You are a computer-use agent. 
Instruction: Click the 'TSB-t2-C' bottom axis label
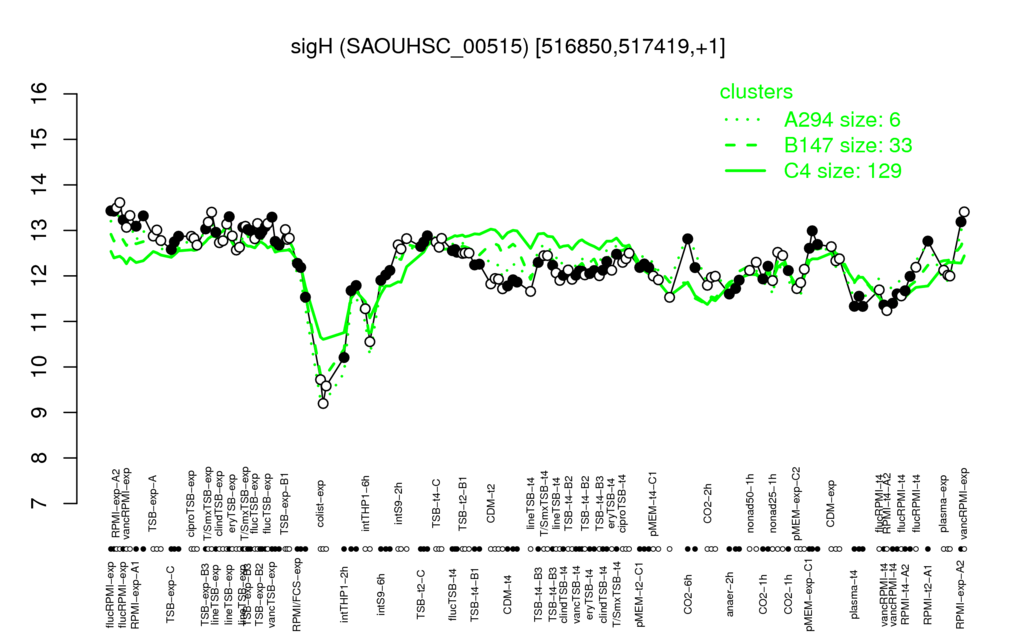tap(421, 596)
